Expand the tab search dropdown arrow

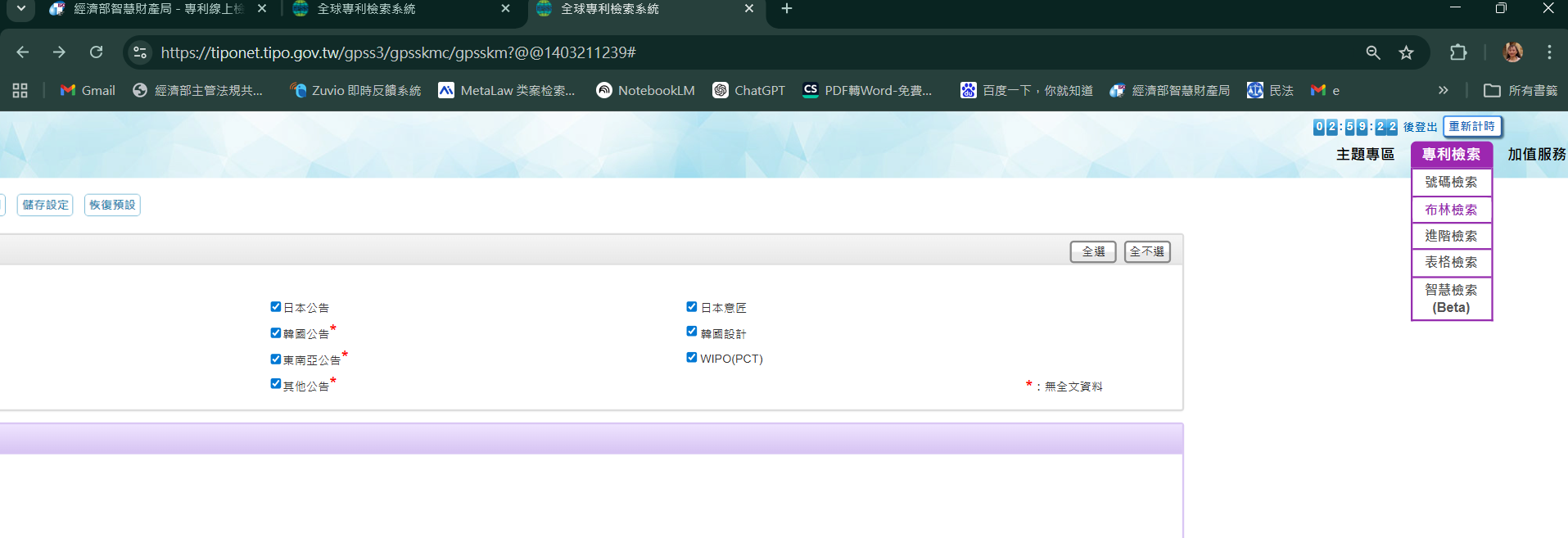coord(20,8)
